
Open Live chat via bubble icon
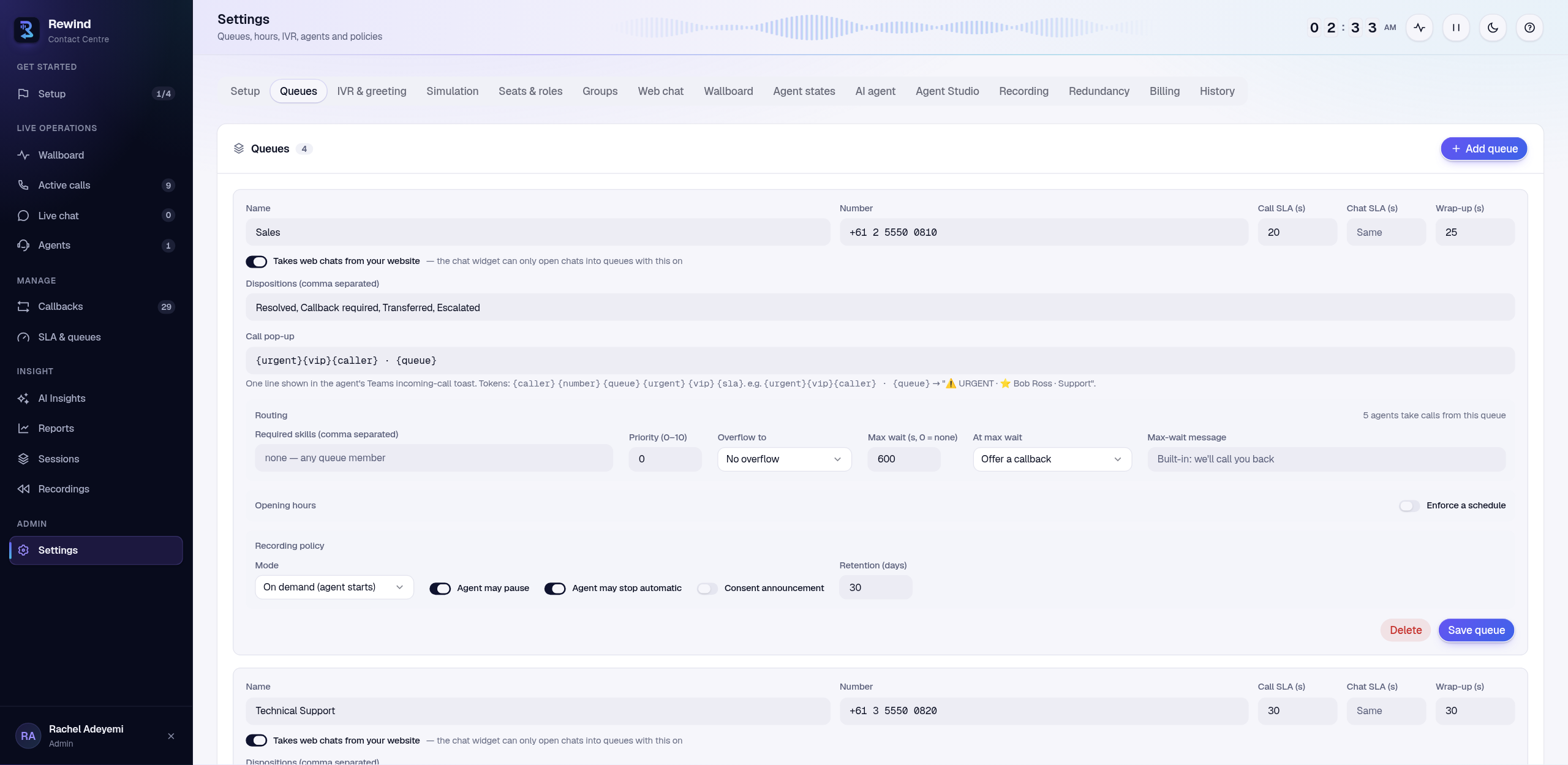click(23, 216)
